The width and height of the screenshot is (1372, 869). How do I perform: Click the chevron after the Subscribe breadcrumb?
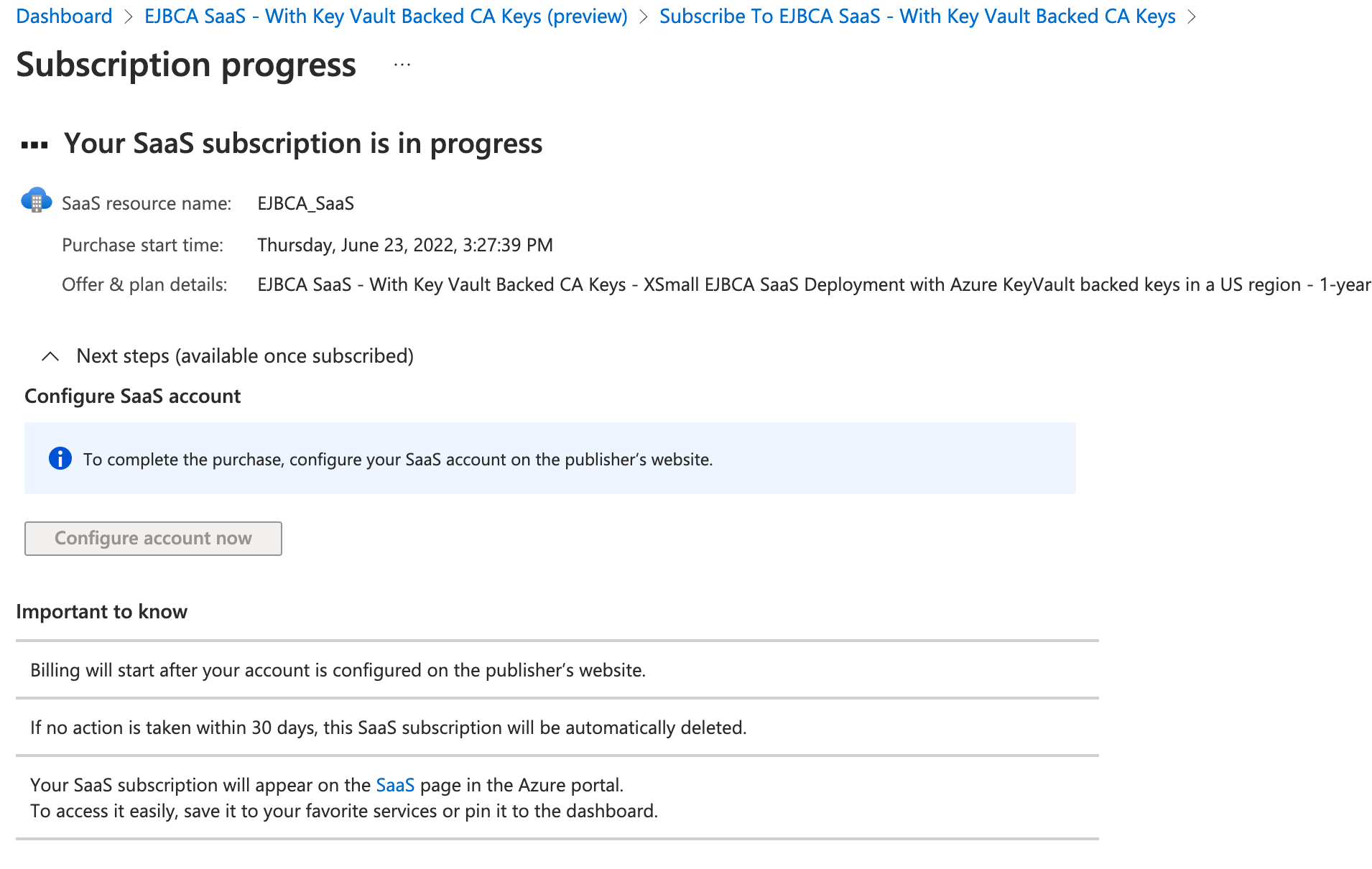(x=1192, y=16)
